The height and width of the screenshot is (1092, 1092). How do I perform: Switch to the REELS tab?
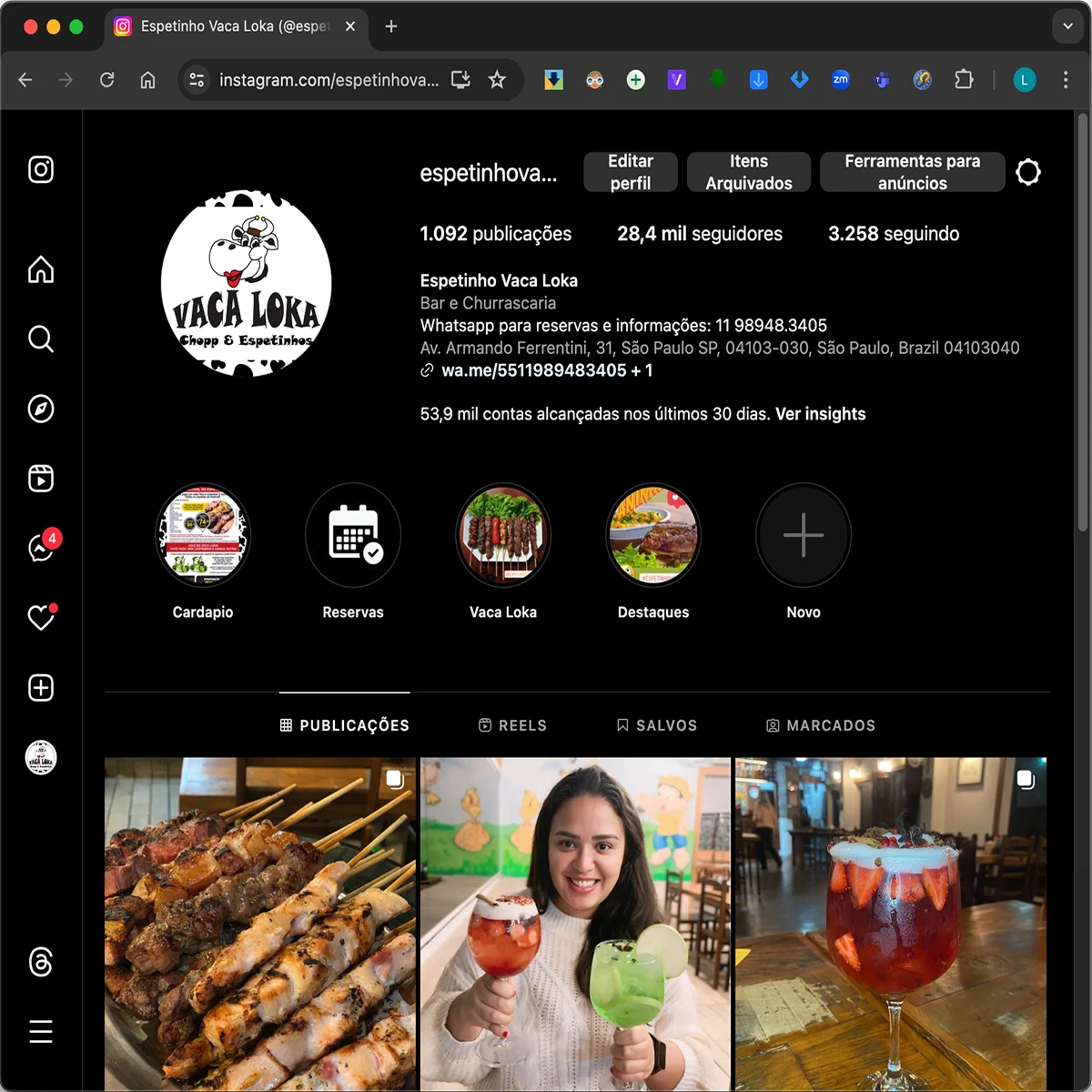click(x=512, y=725)
